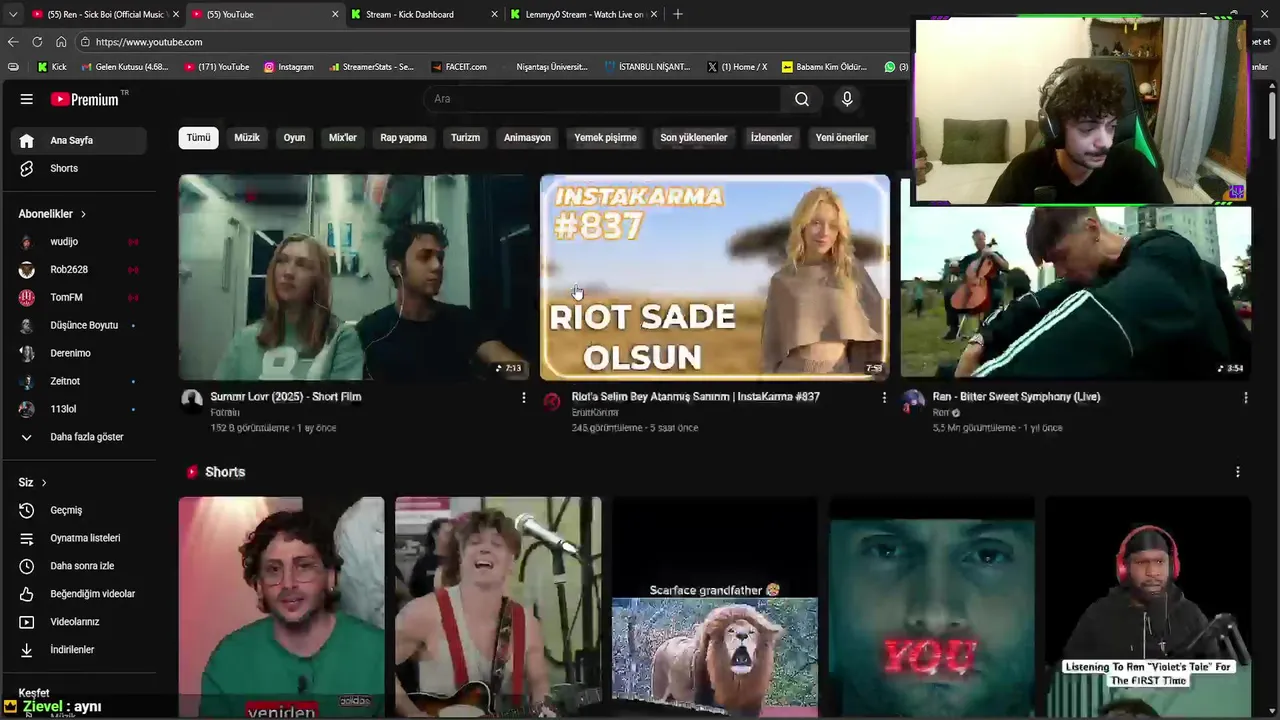The width and height of the screenshot is (1280, 720).
Task: Open Geçmiş watch history
Action: point(79,511)
